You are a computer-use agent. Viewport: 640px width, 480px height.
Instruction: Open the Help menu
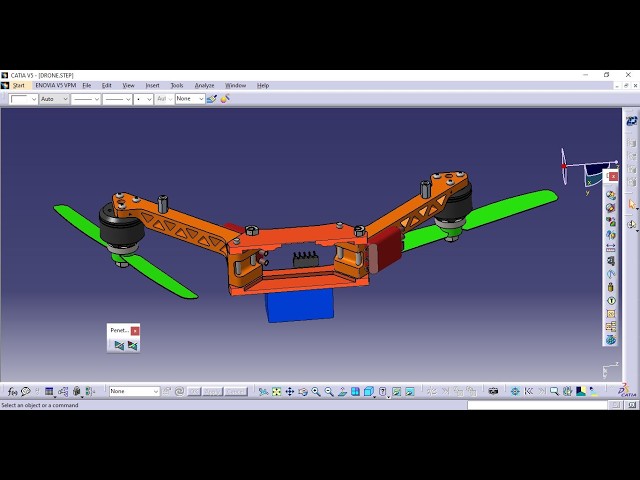pos(263,85)
